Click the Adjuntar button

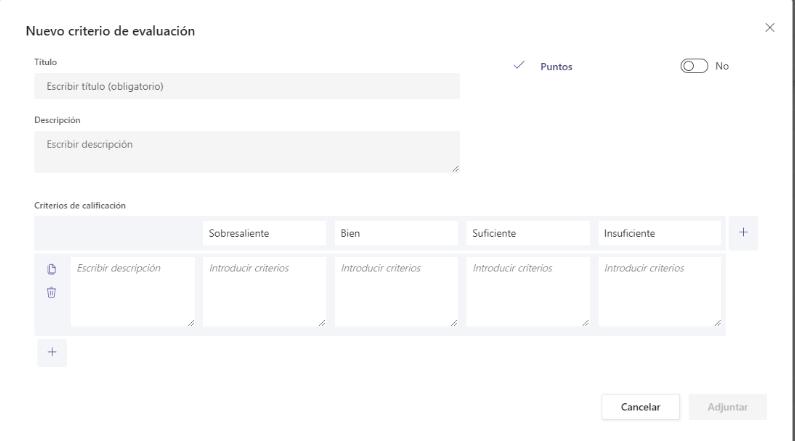click(728, 407)
